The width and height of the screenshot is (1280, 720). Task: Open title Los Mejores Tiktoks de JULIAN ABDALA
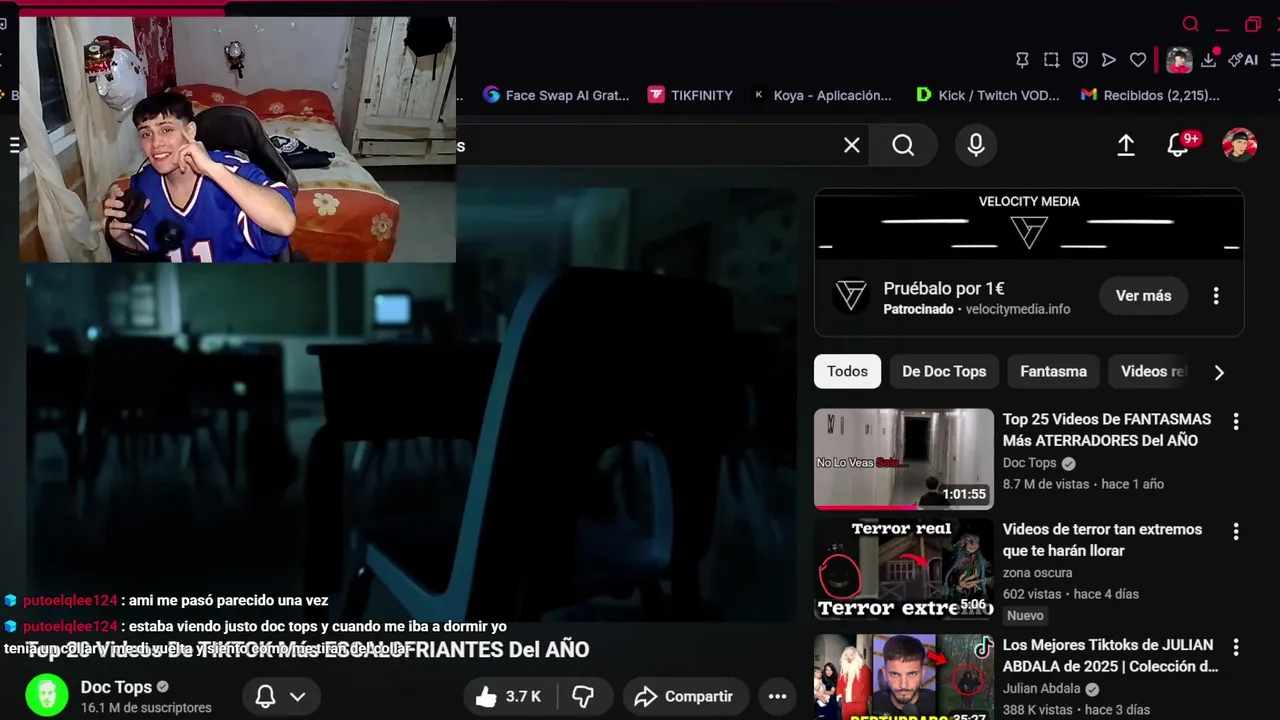[1110, 656]
